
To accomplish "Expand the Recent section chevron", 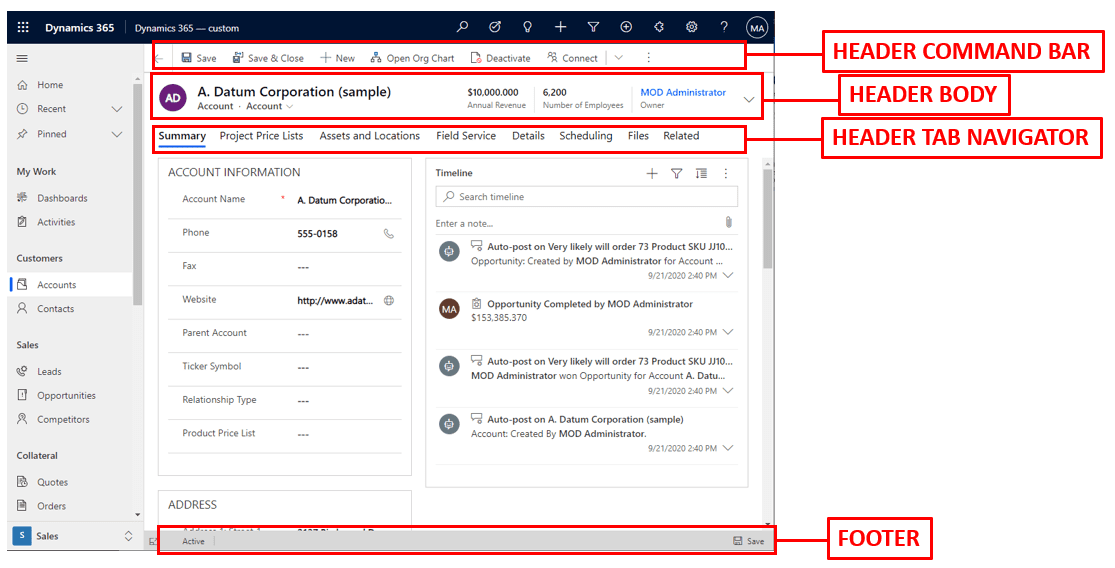I will pos(117,109).
